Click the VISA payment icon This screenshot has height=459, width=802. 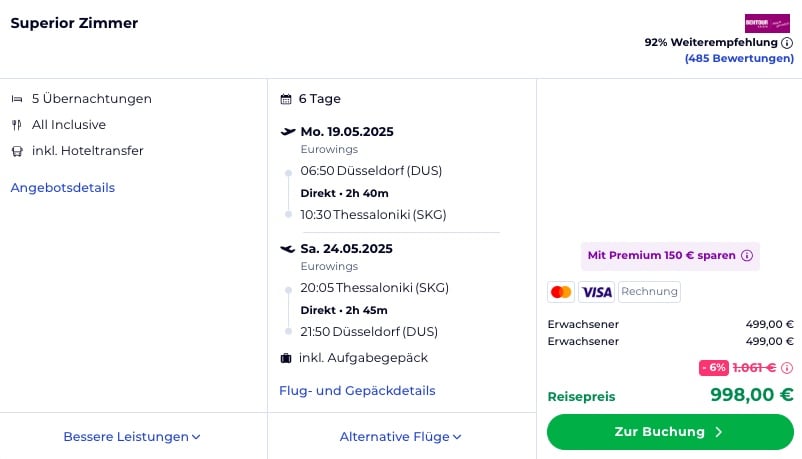tap(596, 292)
